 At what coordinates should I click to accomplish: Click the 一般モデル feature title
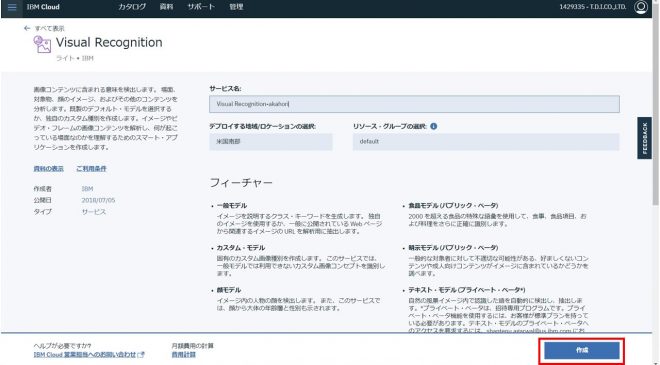232,205
